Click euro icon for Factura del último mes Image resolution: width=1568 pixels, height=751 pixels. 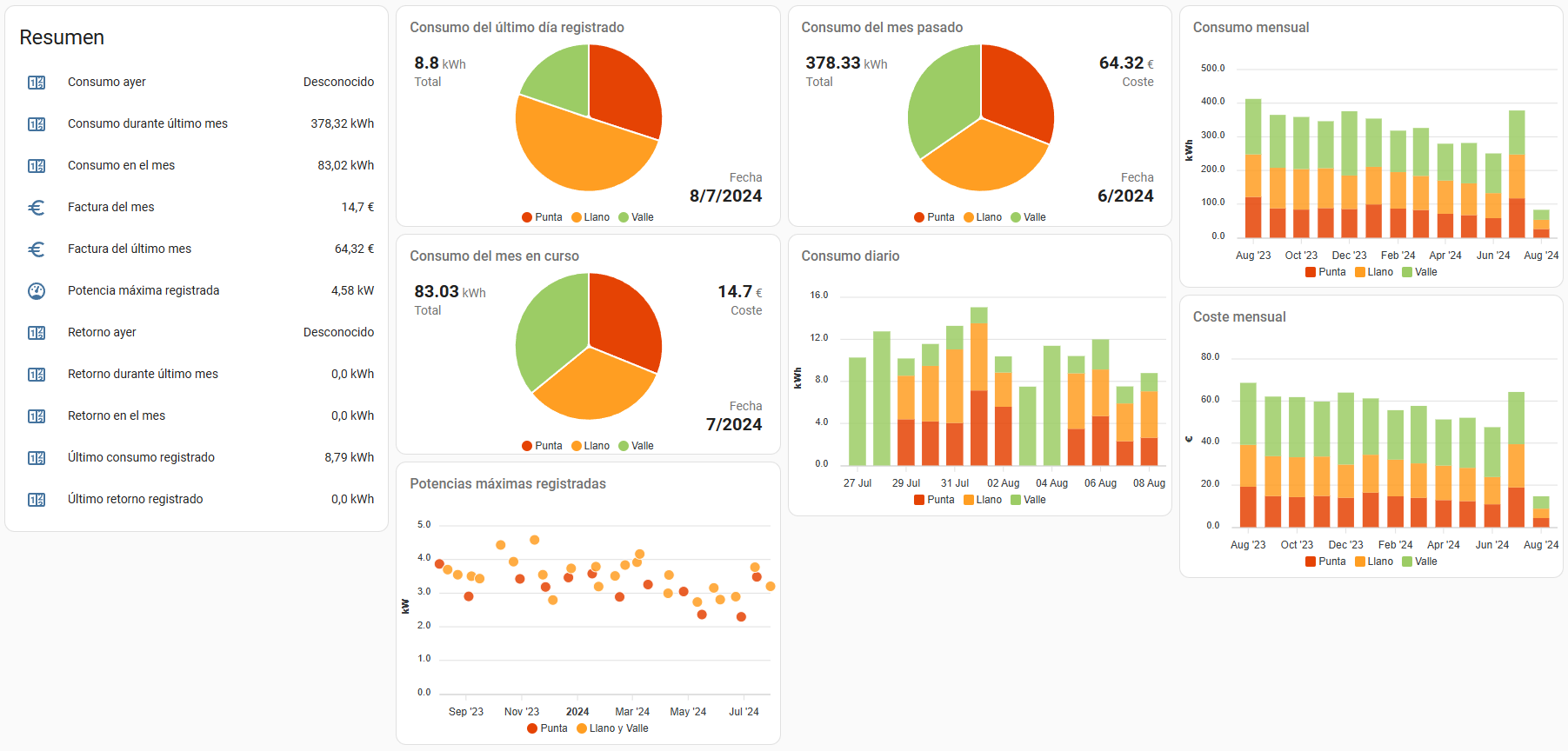(37, 249)
